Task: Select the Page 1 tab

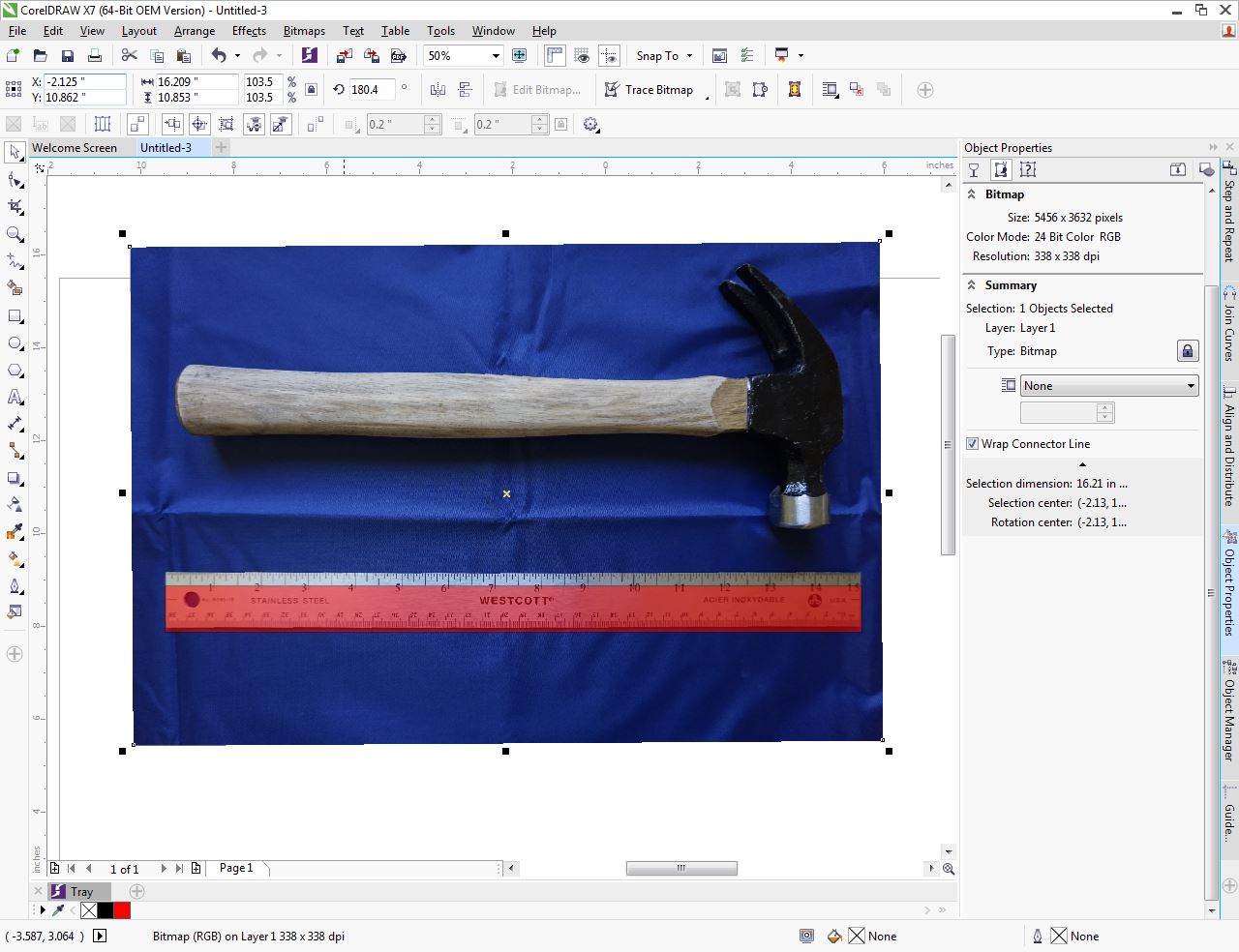Action: tap(236, 868)
